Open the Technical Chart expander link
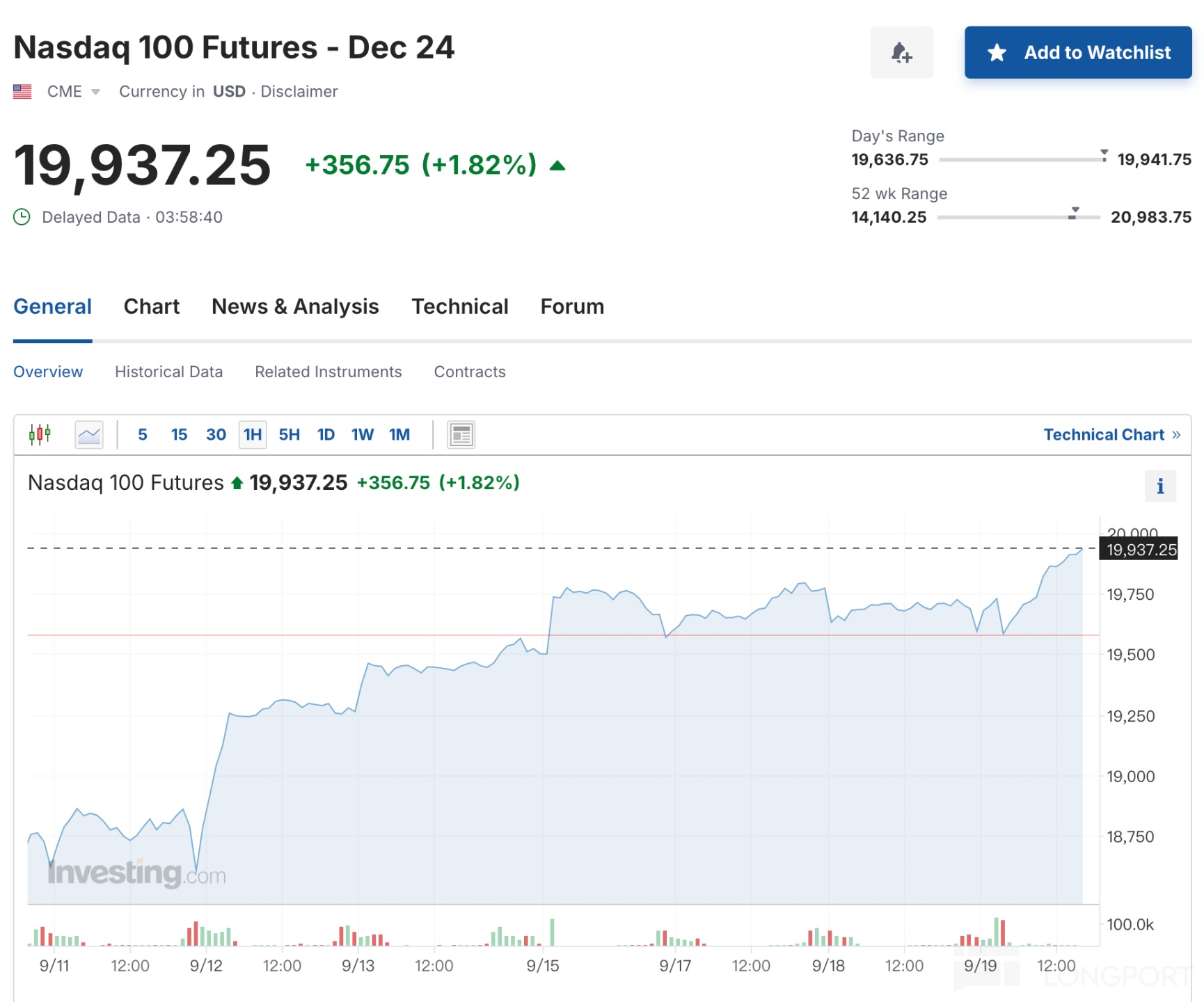Screen dimensions: 1204x1002 tap(1111, 435)
